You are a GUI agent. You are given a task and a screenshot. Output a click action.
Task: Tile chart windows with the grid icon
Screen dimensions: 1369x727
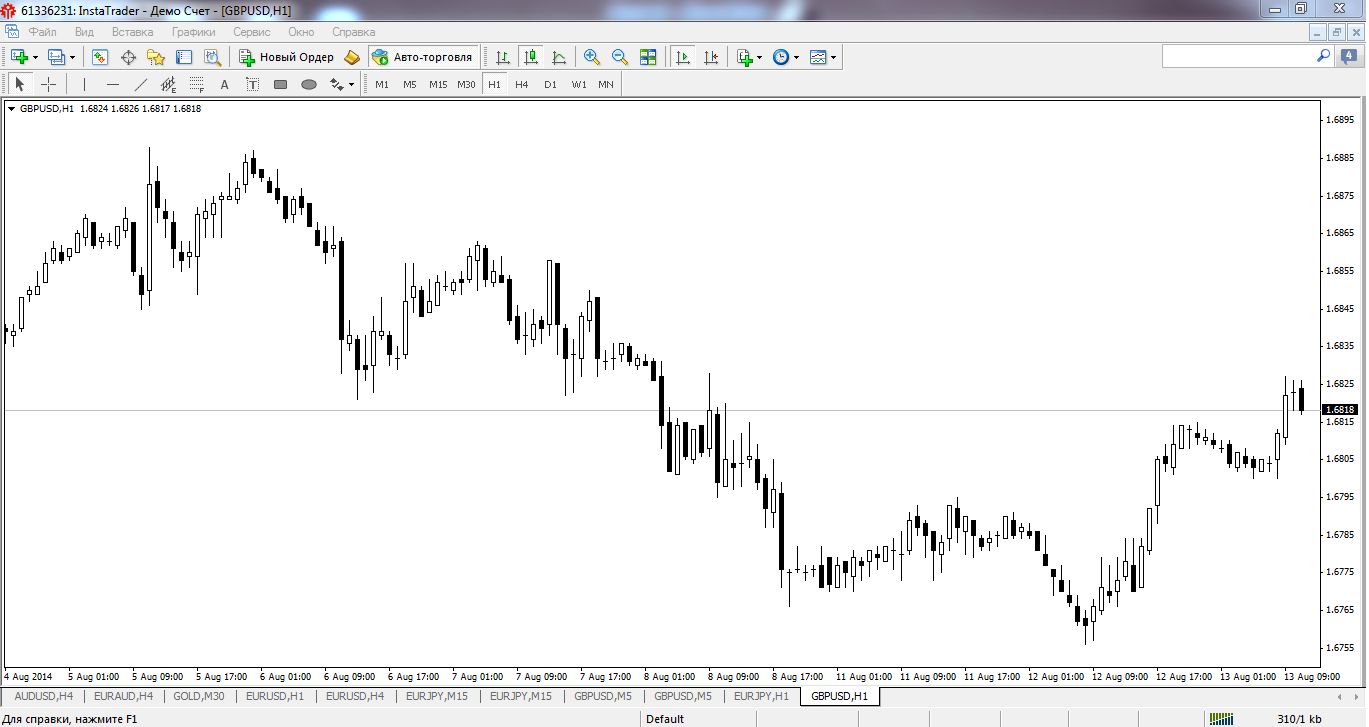pyautogui.click(x=648, y=58)
